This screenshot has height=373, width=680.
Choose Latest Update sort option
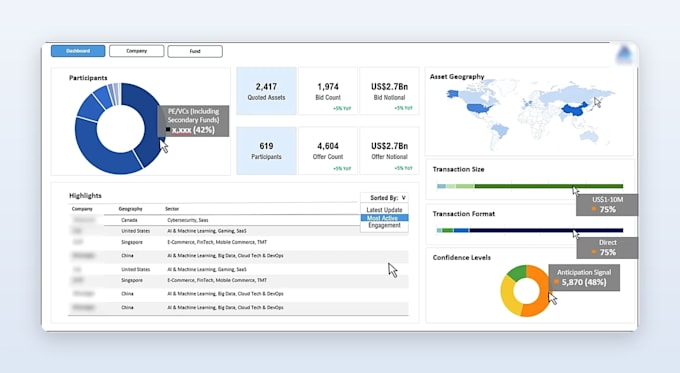pyautogui.click(x=384, y=210)
